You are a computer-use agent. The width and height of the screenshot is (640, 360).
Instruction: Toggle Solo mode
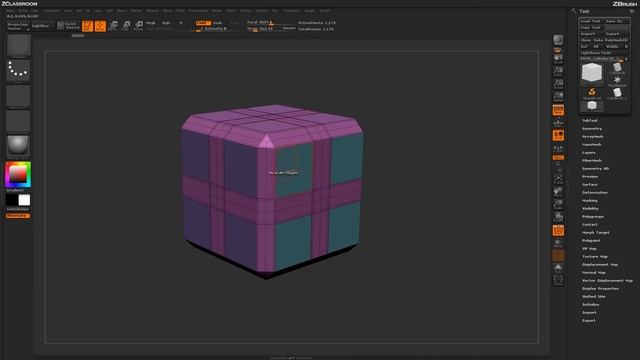(x=558, y=268)
